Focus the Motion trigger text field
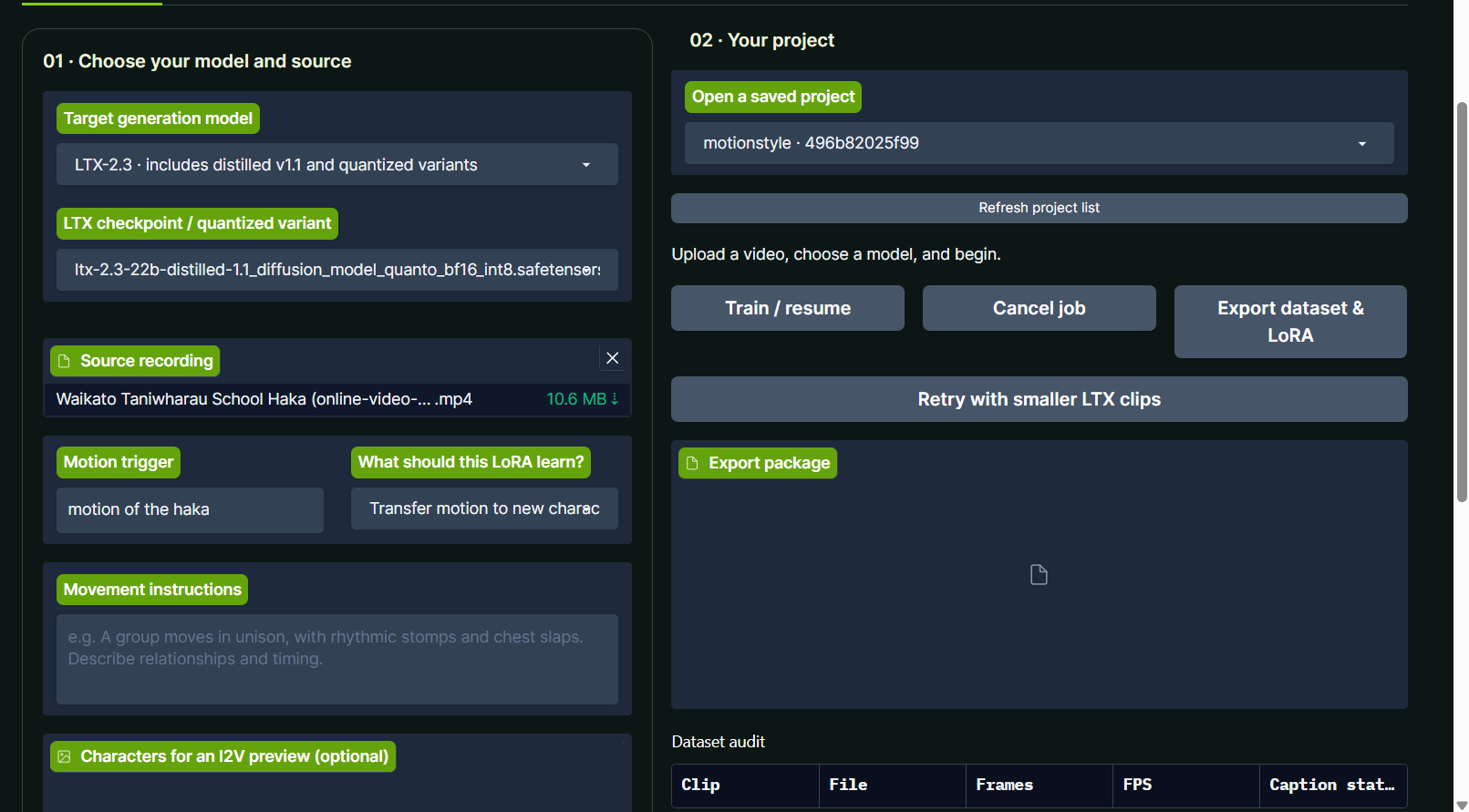 (190, 509)
